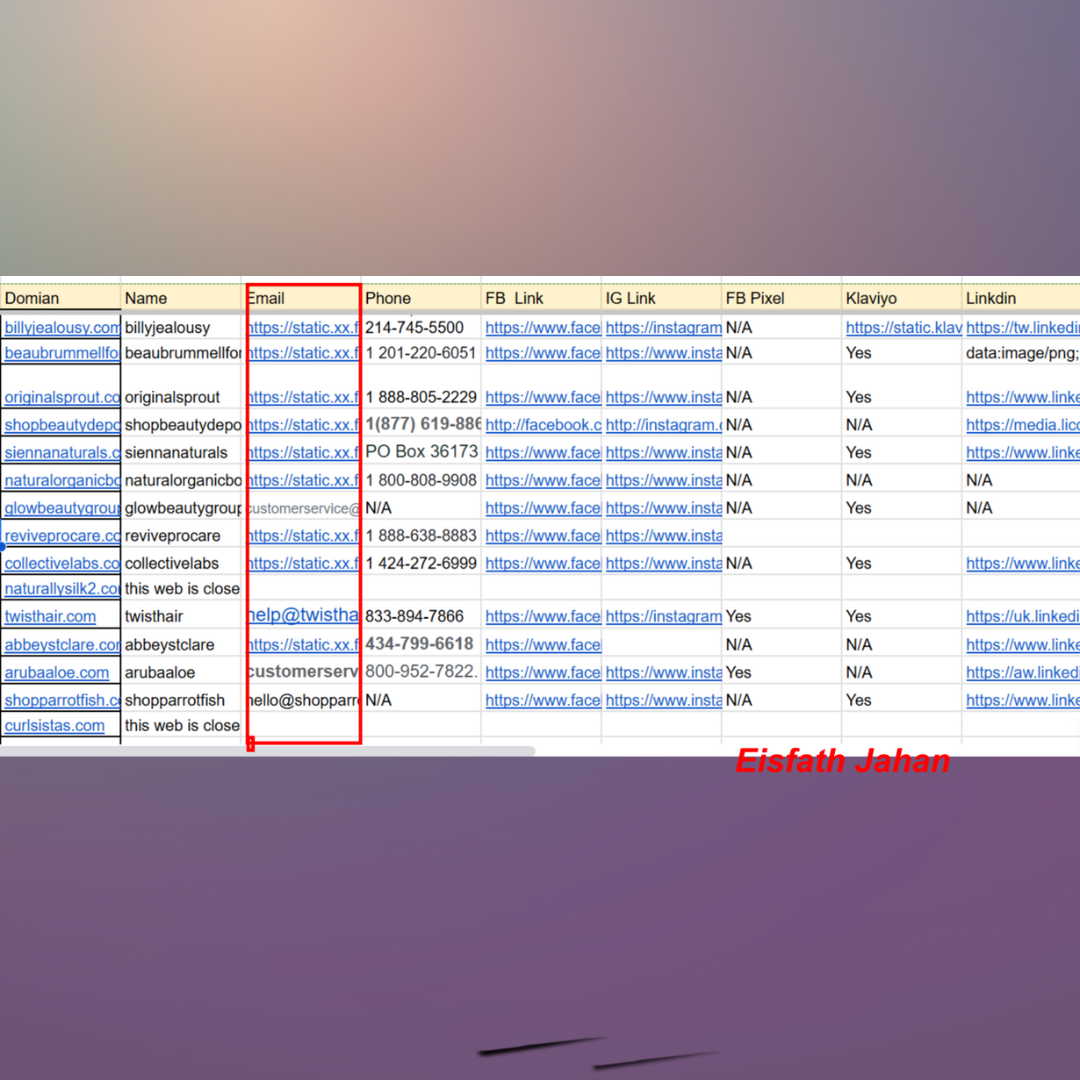Select phone cell 214-745-5500

420,328
